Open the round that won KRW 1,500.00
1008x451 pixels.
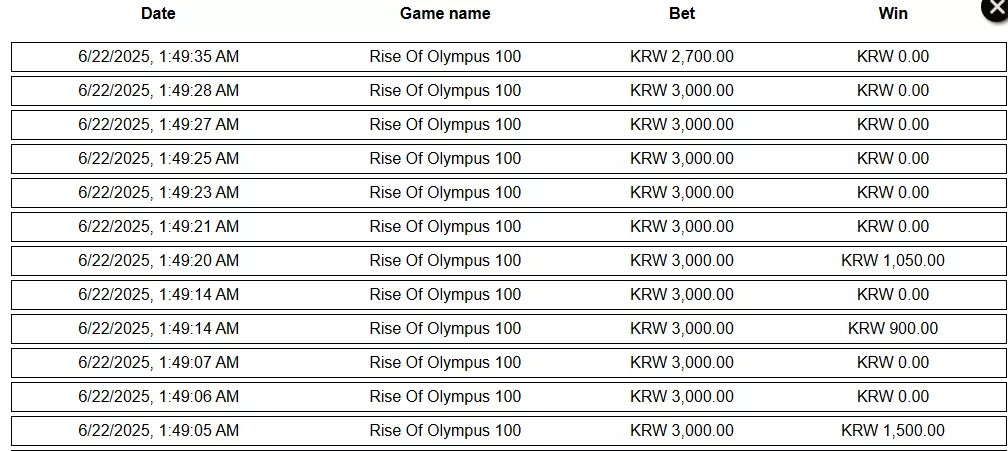coord(508,431)
